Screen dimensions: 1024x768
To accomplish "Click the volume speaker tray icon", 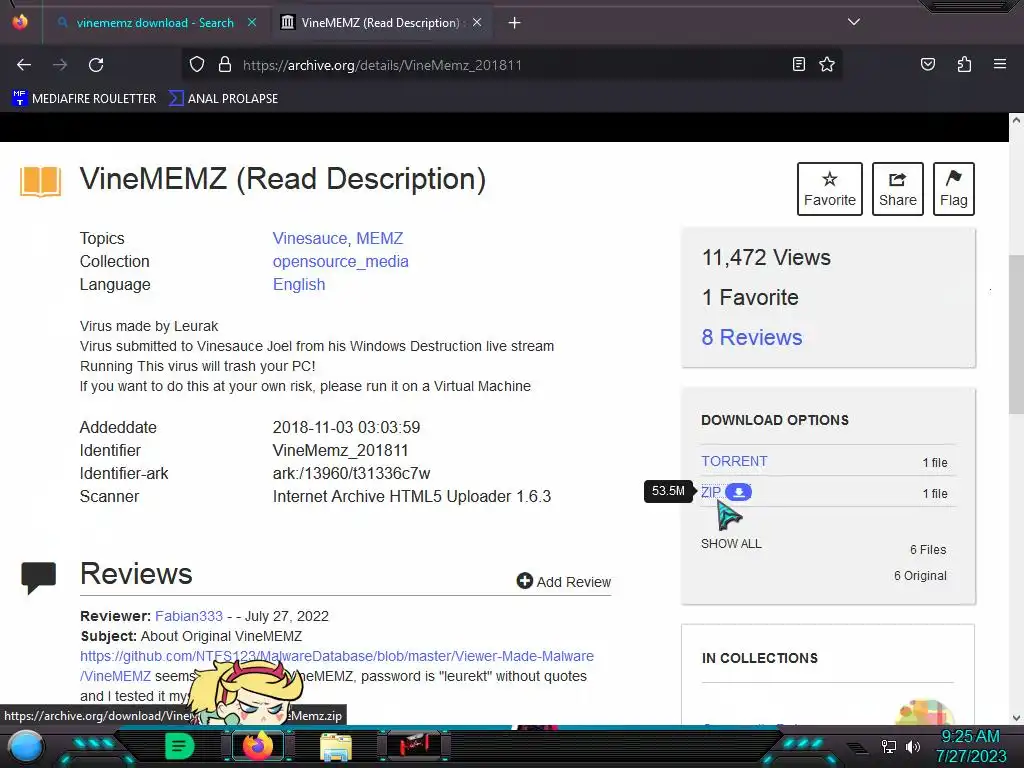I will (x=912, y=746).
